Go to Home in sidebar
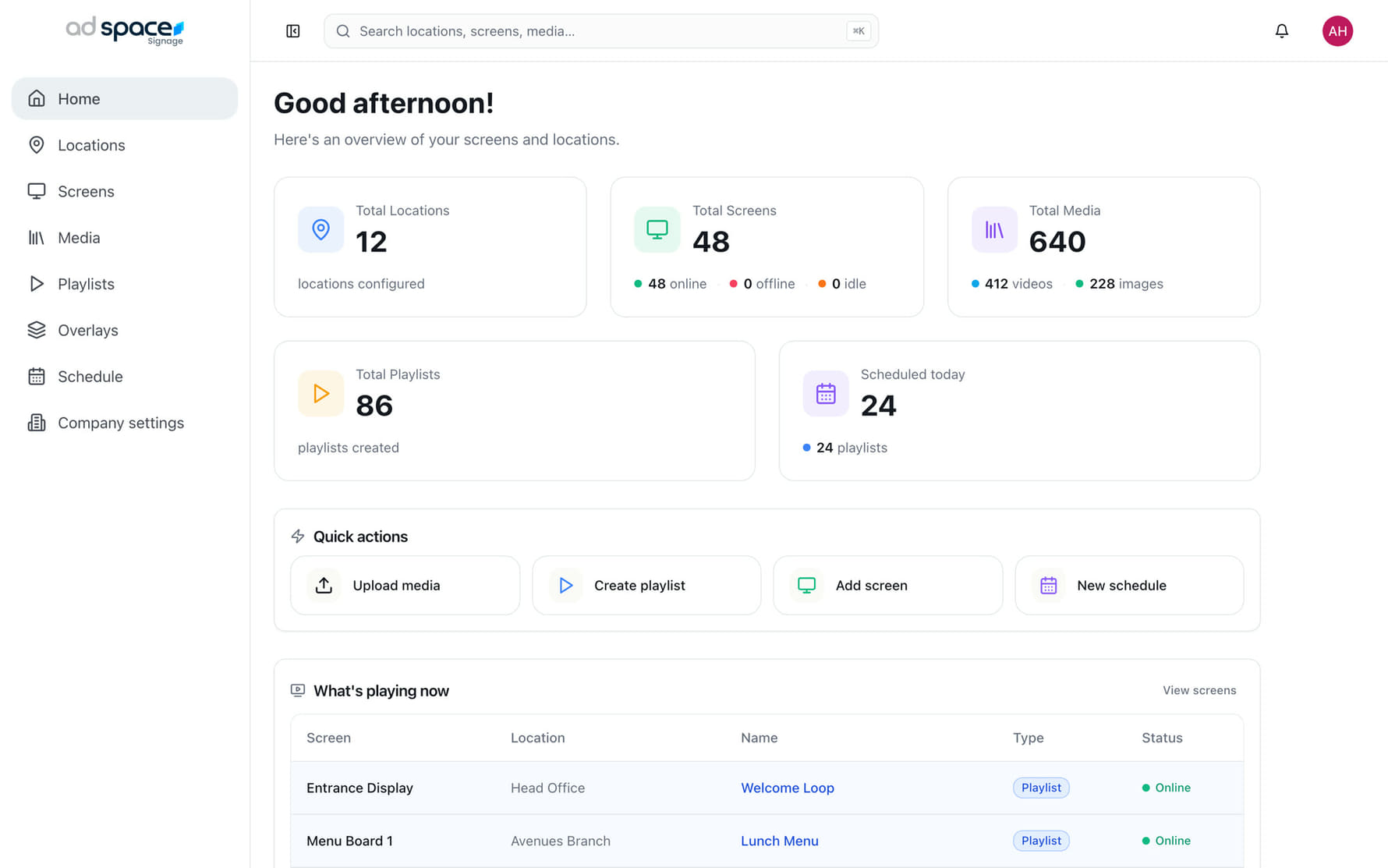The height and width of the screenshot is (868, 1388). pyautogui.click(x=125, y=98)
